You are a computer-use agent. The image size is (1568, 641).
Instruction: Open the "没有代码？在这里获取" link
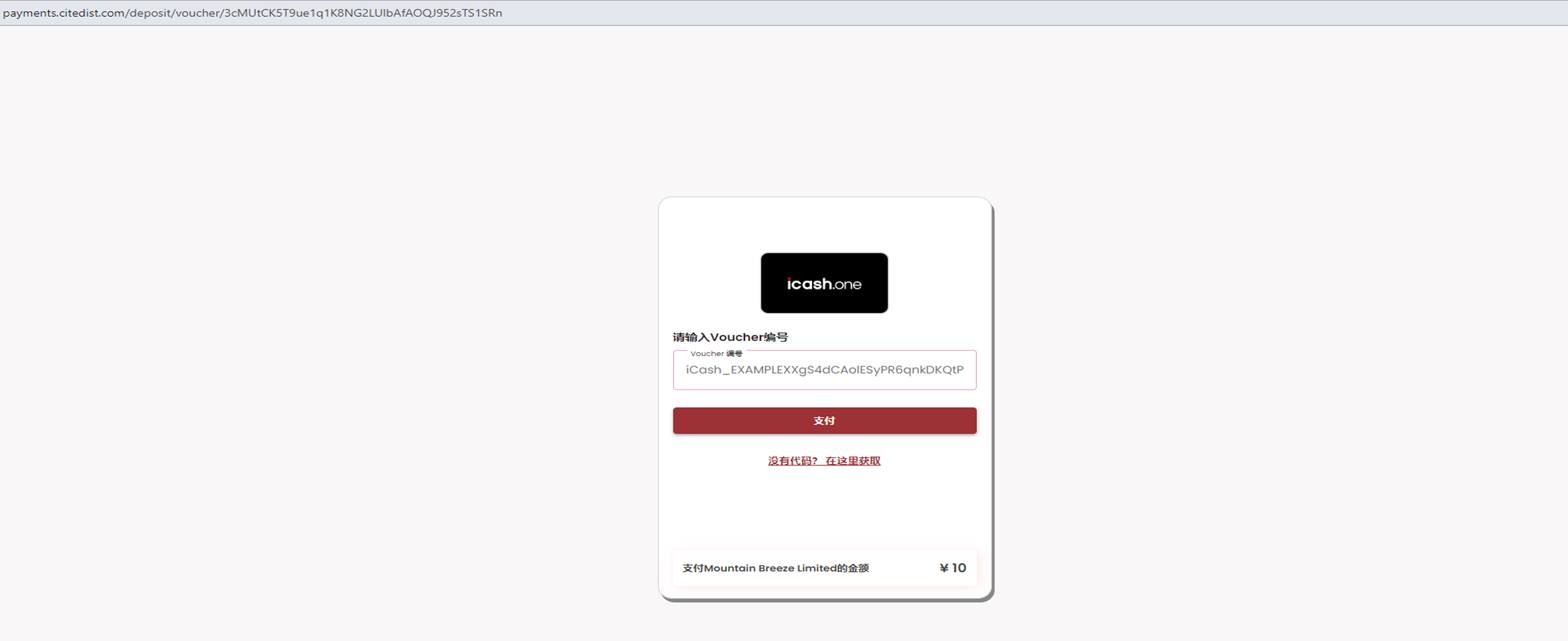(824, 461)
